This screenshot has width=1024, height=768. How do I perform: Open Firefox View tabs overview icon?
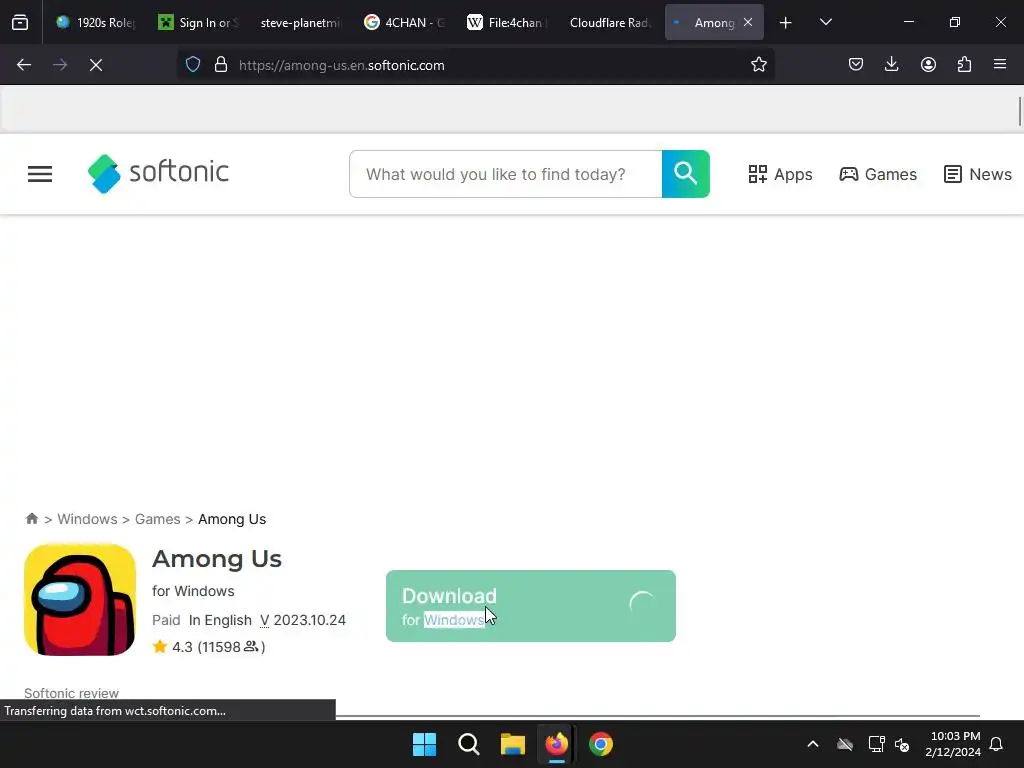pyautogui.click(x=20, y=23)
